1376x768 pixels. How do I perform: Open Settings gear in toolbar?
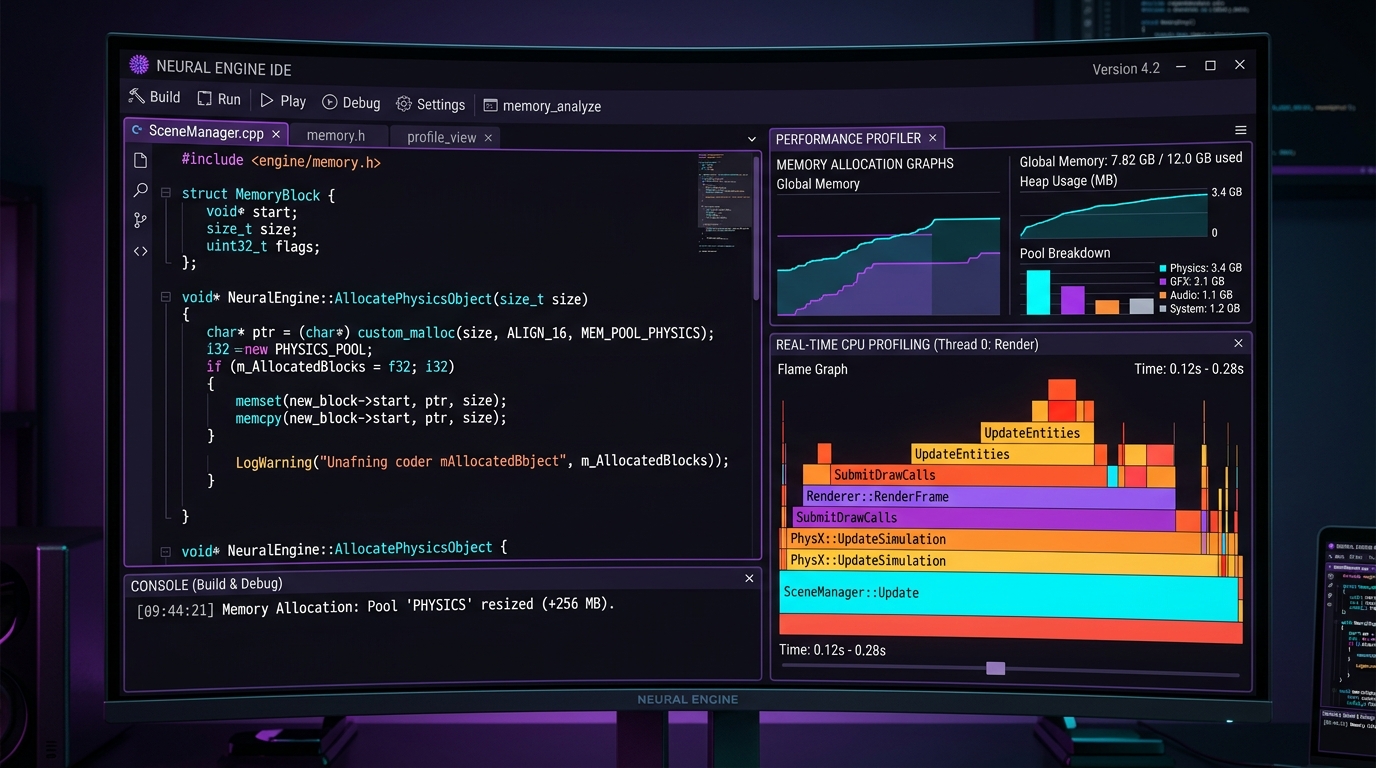pyautogui.click(x=430, y=104)
